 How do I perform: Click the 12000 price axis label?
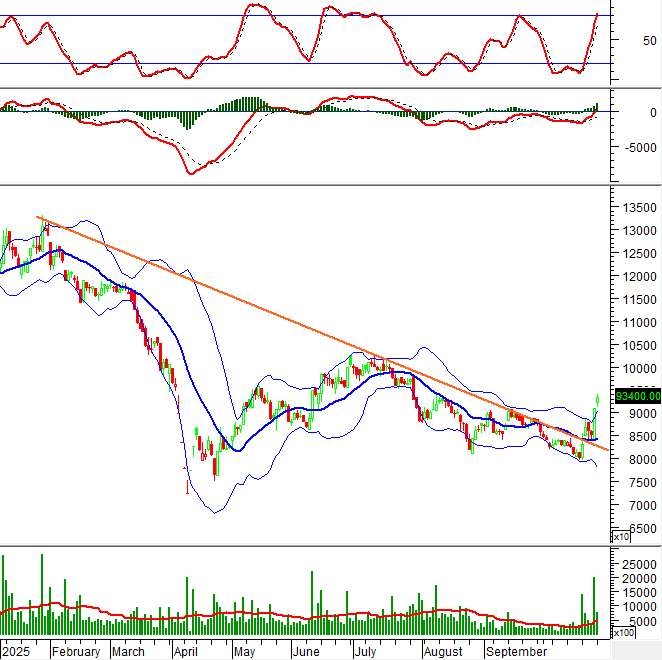point(638,277)
